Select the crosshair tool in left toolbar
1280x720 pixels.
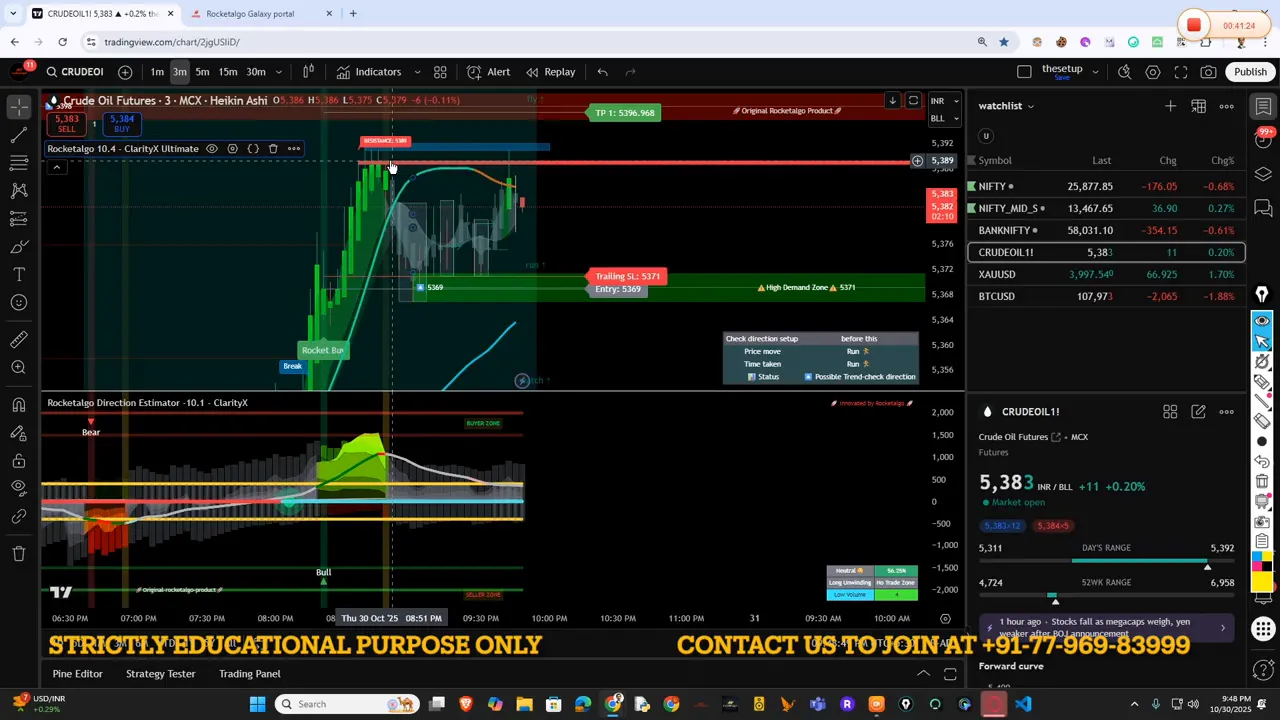pyautogui.click(x=18, y=105)
